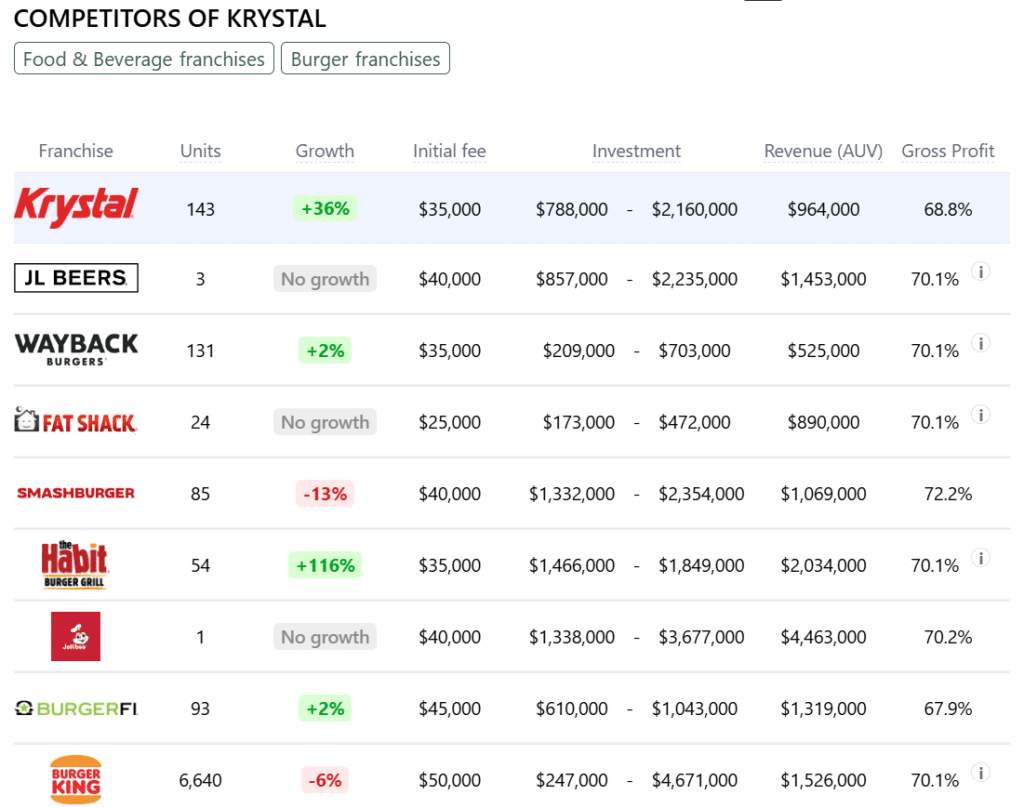Open the Krystal franchise logo
Screen dimensions: 1024x808
76,206
